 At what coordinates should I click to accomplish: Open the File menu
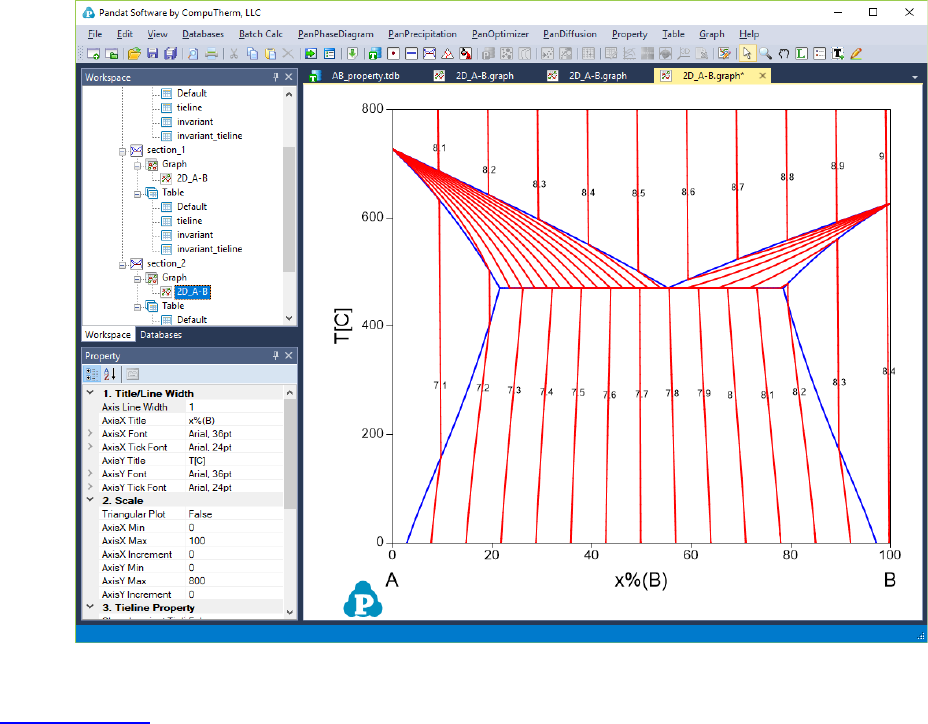point(95,34)
